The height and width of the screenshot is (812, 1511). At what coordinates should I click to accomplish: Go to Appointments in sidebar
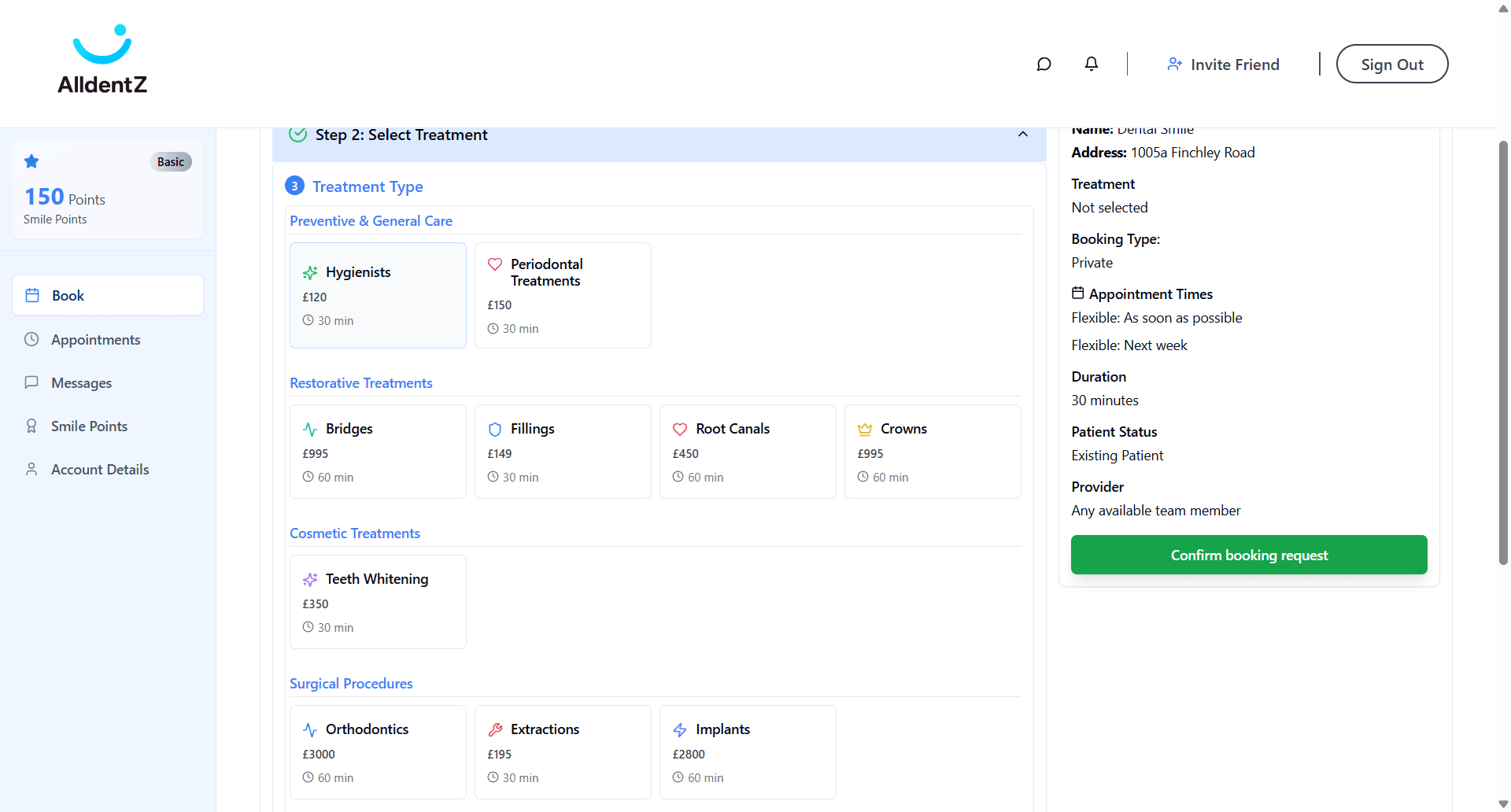108,339
